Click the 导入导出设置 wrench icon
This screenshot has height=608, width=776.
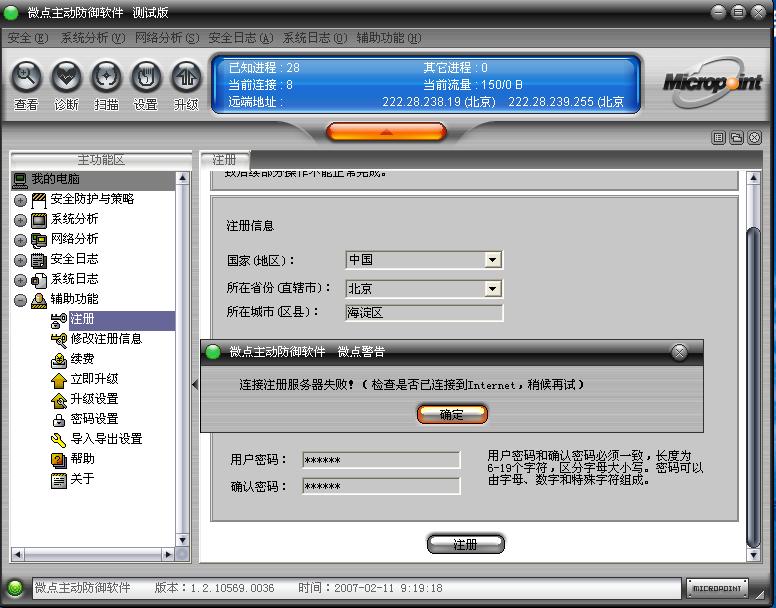pos(58,440)
